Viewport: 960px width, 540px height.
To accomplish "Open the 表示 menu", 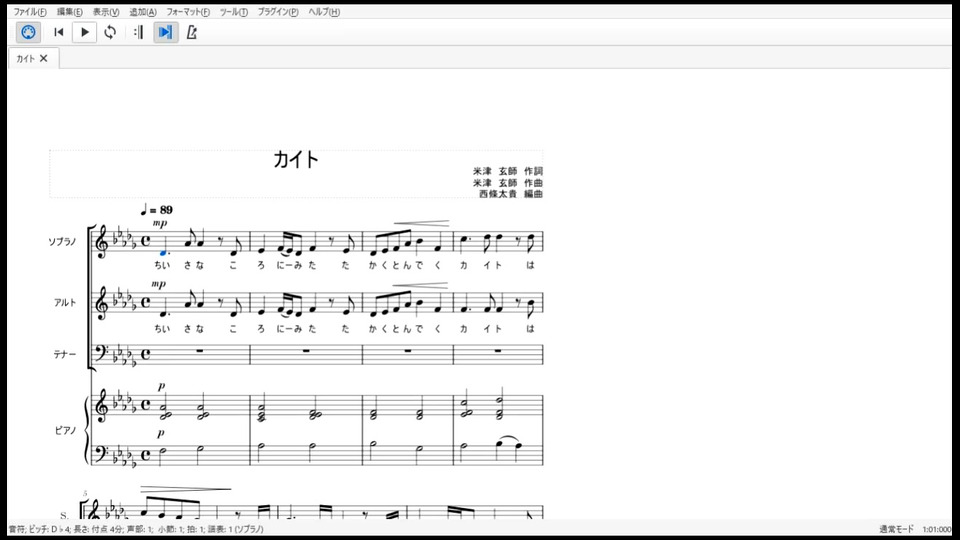I will (106, 12).
